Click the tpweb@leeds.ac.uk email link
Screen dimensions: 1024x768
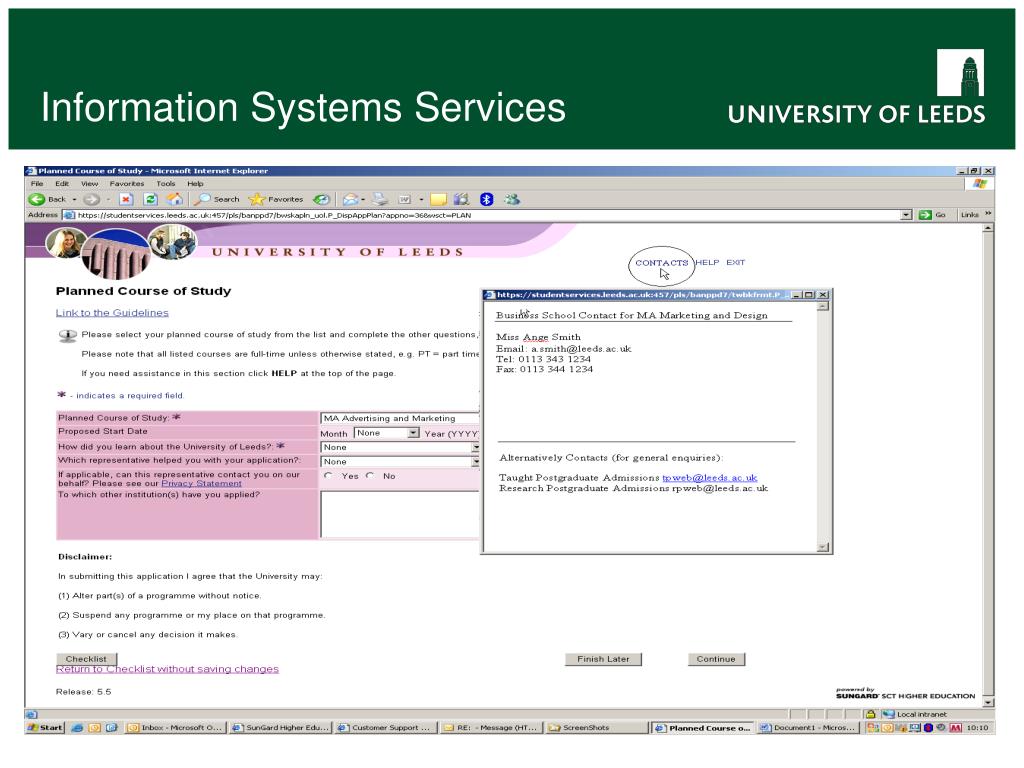[710, 478]
